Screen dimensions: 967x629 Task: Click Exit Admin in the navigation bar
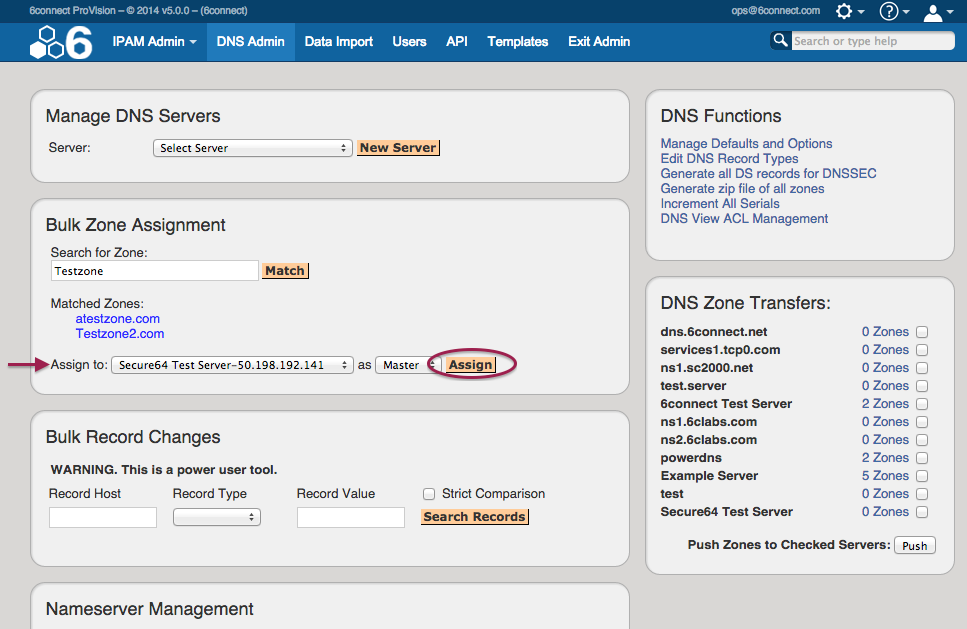point(599,41)
